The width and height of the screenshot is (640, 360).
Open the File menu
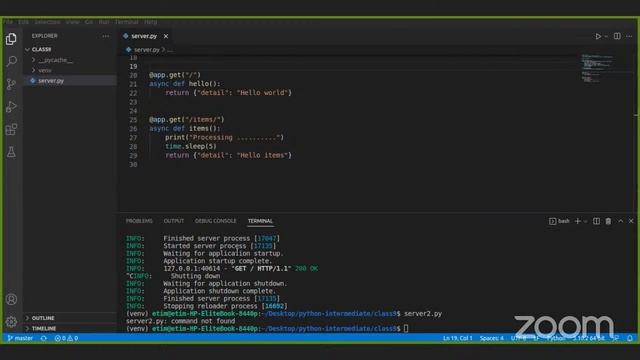click(x=9, y=22)
